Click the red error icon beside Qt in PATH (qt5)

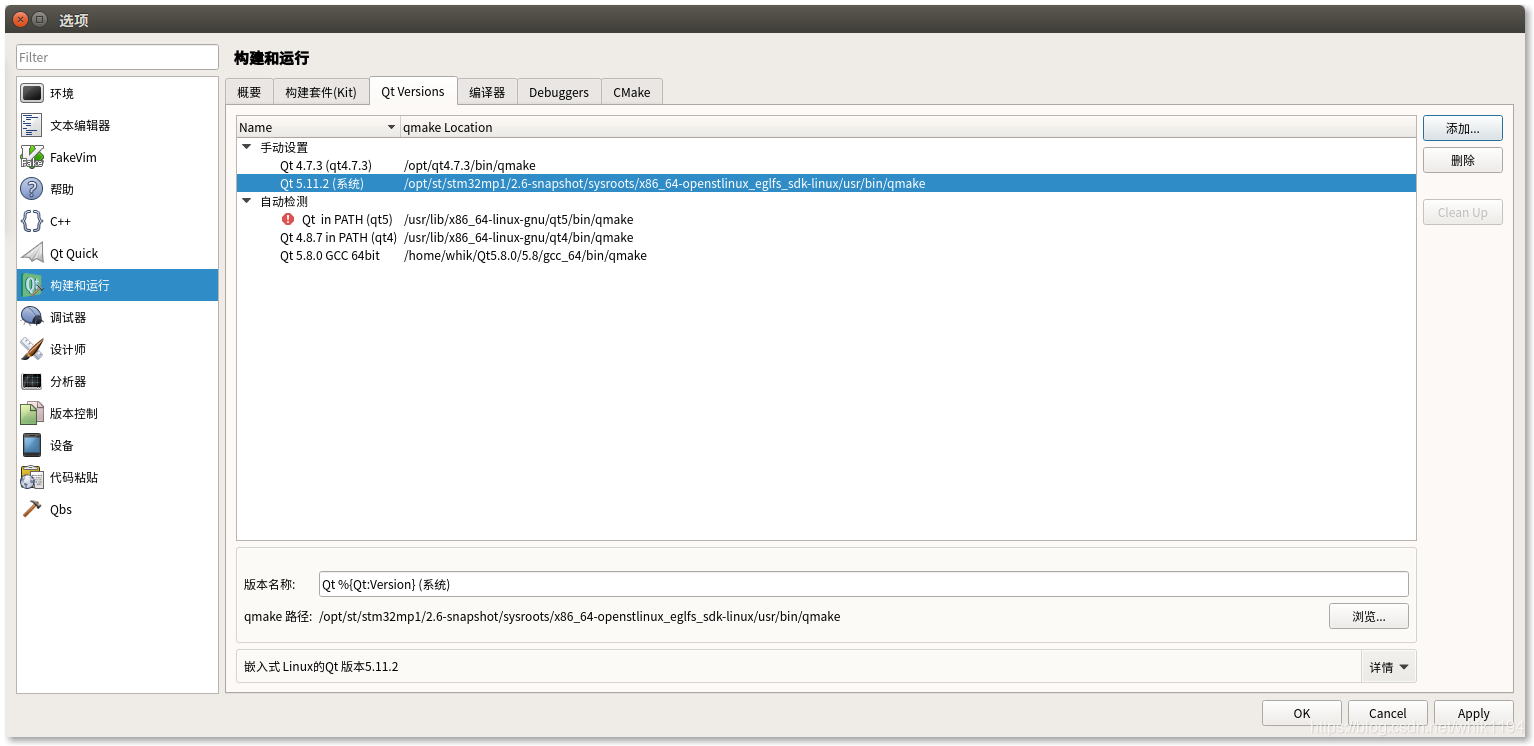(x=289, y=219)
